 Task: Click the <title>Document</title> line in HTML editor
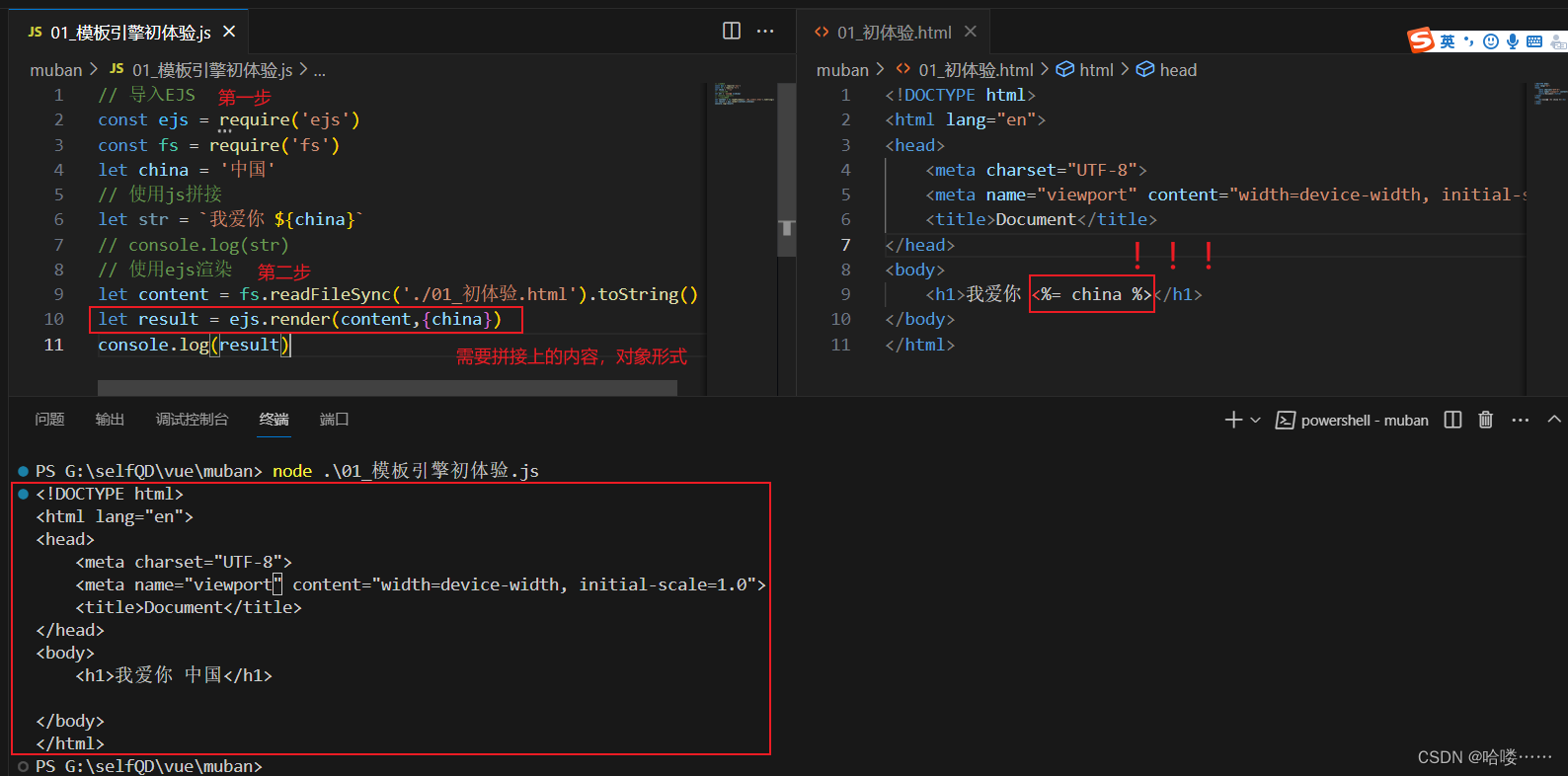point(1041,219)
